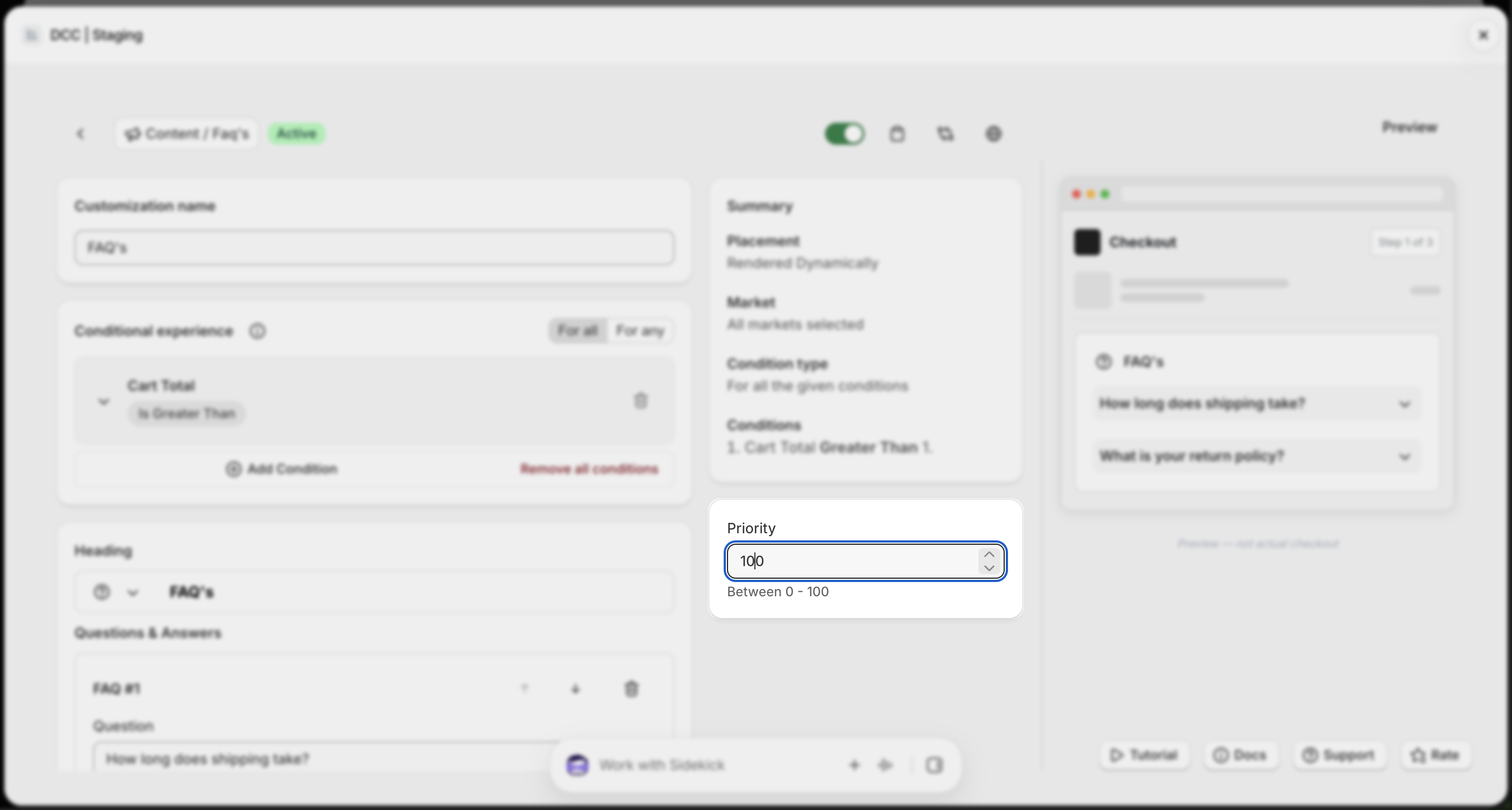The height and width of the screenshot is (810, 1512).
Task: Toggle the customization active switch off
Action: tap(845, 134)
